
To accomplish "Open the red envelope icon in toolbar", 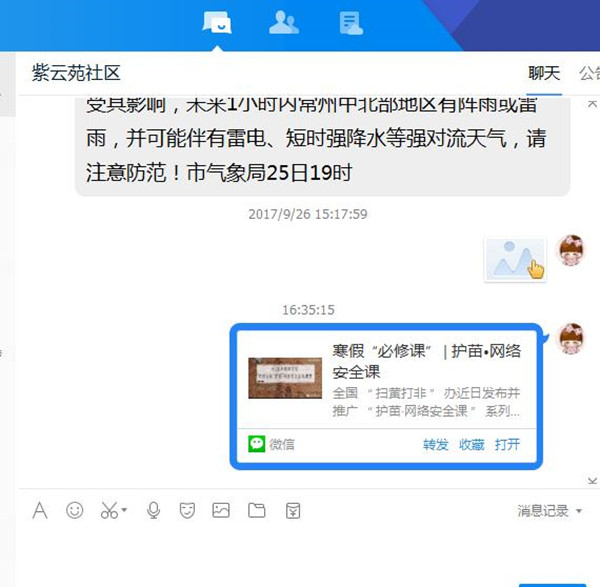I will [x=293, y=510].
